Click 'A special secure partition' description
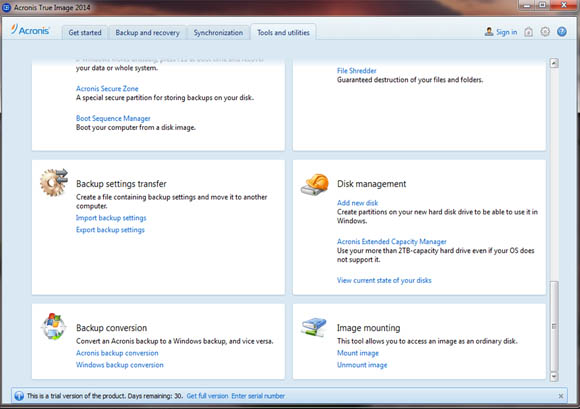The image size is (580, 409). 165,98
